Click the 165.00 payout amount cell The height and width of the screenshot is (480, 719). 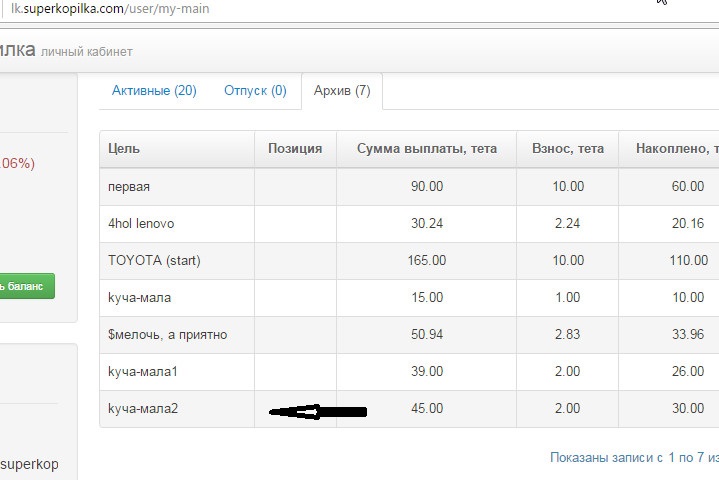(x=427, y=261)
